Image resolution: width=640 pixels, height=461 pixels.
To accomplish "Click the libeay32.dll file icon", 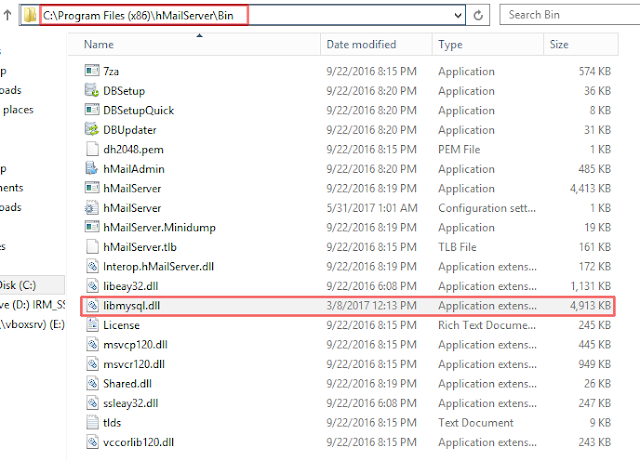I will pyautogui.click(x=92, y=286).
